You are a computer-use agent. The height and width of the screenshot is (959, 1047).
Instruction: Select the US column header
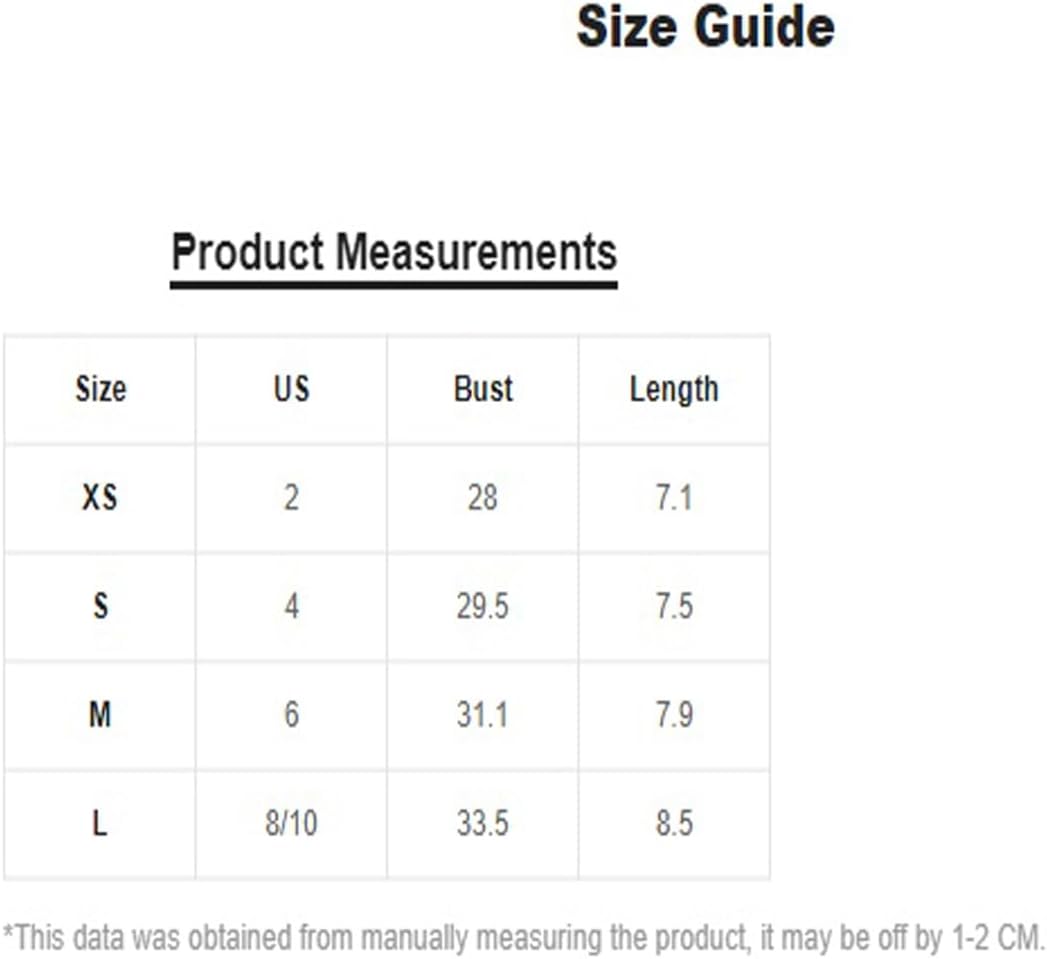(291, 388)
